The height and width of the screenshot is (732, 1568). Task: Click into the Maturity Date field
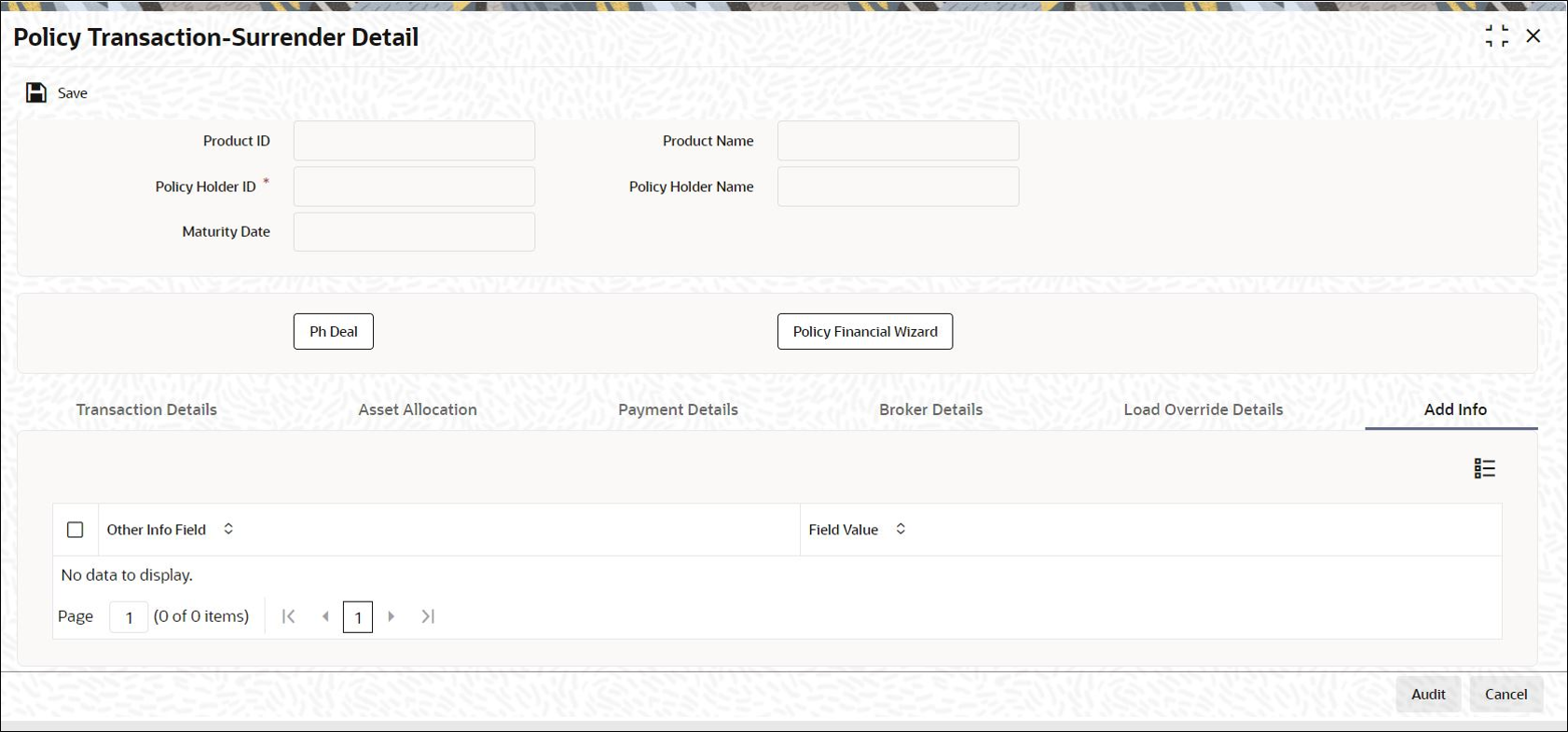[414, 232]
